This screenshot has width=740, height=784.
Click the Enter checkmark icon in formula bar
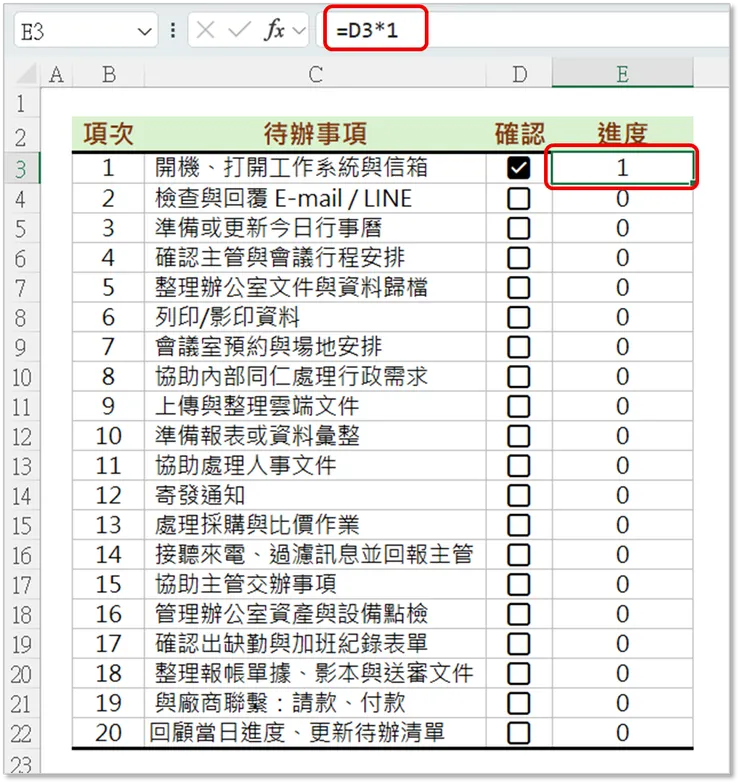point(240,31)
